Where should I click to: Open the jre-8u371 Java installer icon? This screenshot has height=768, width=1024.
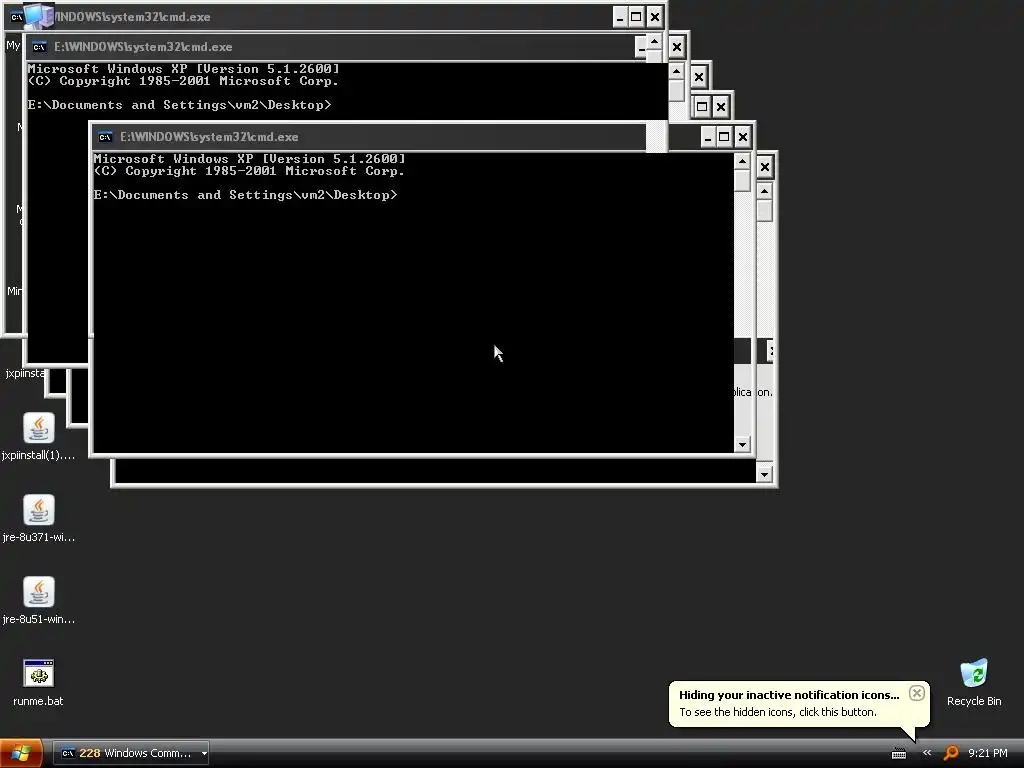39,519
